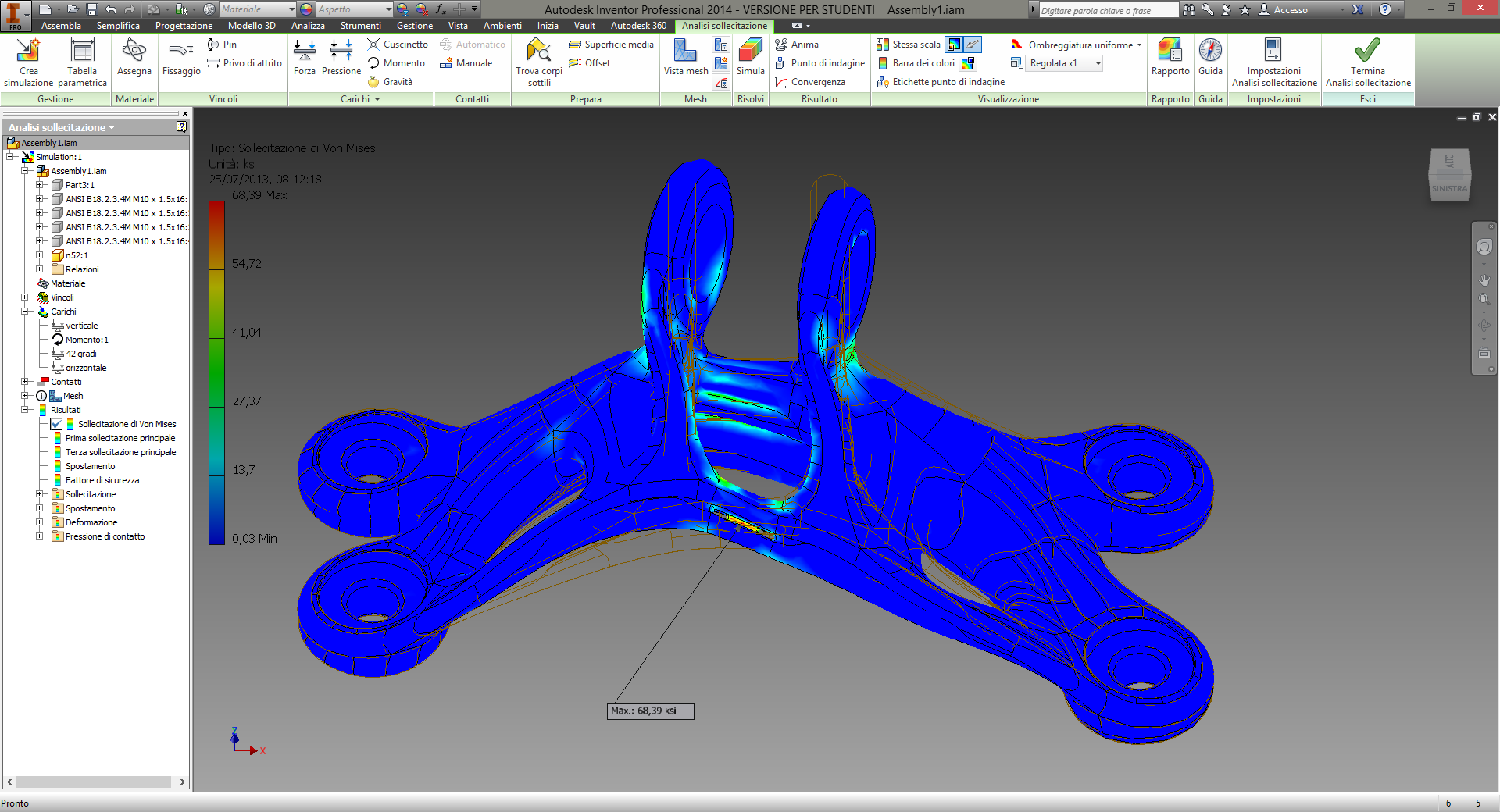Select Prima sollecitazione principale result
The width and height of the screenshot is (1500, 812).
point(120,438)
